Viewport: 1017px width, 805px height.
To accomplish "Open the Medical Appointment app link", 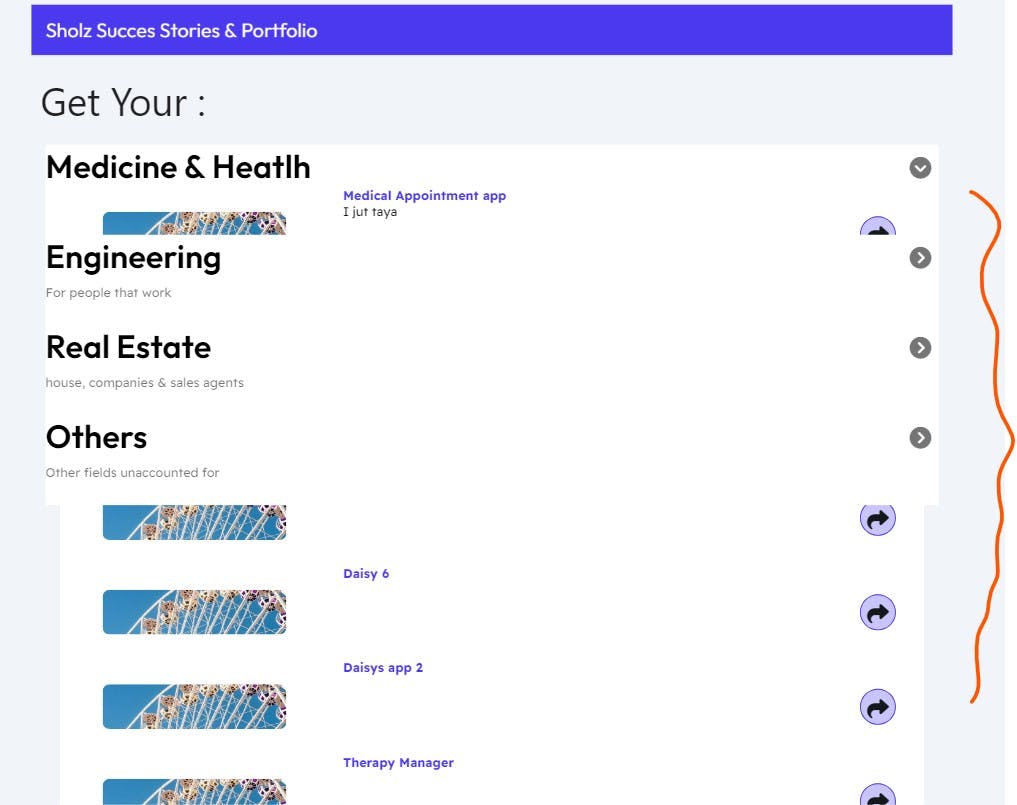I will 424,195.
